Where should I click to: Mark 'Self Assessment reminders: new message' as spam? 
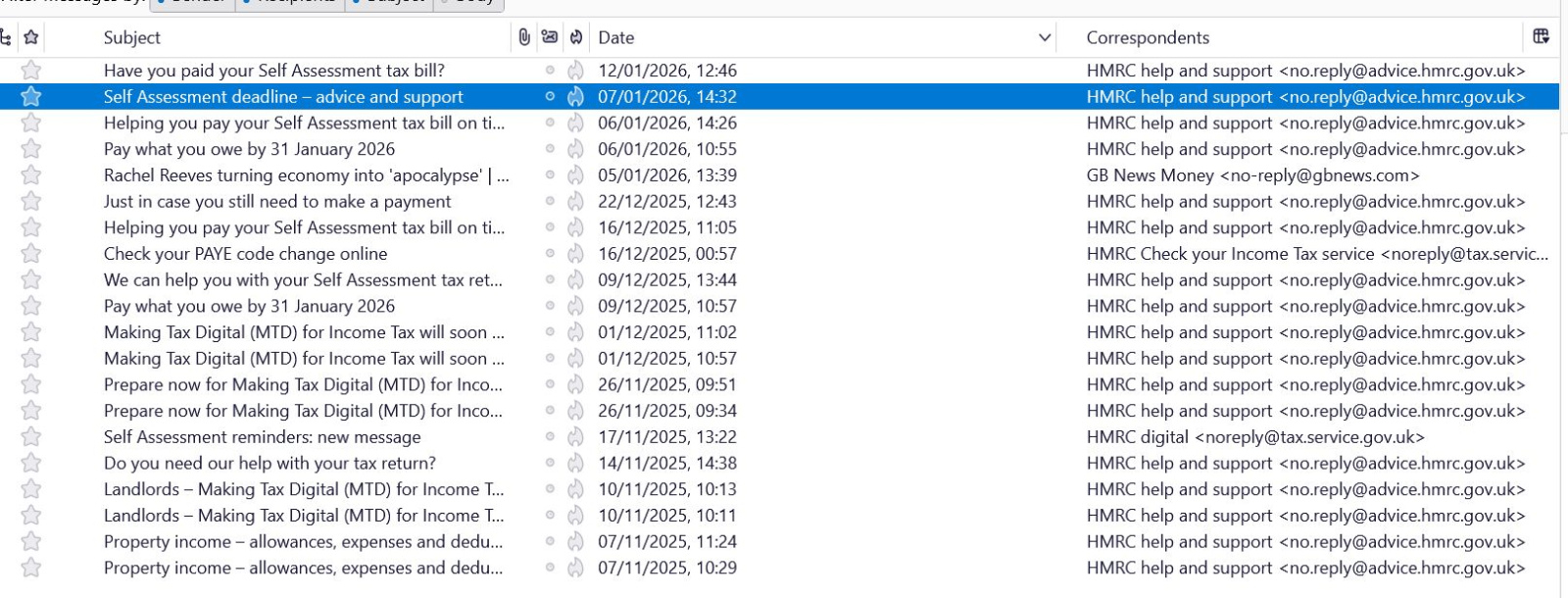[x=576, y=437]
